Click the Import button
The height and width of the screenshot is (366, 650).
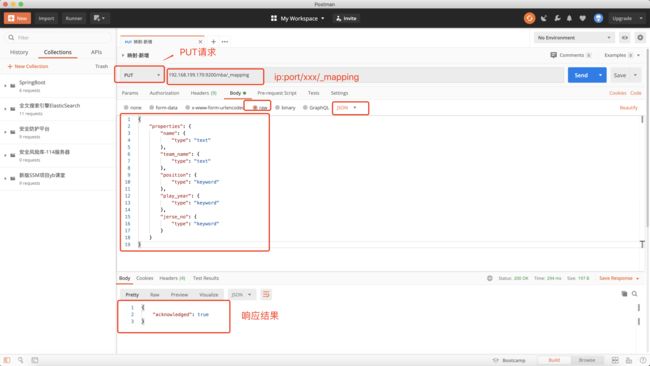click(x=46, y=18)
